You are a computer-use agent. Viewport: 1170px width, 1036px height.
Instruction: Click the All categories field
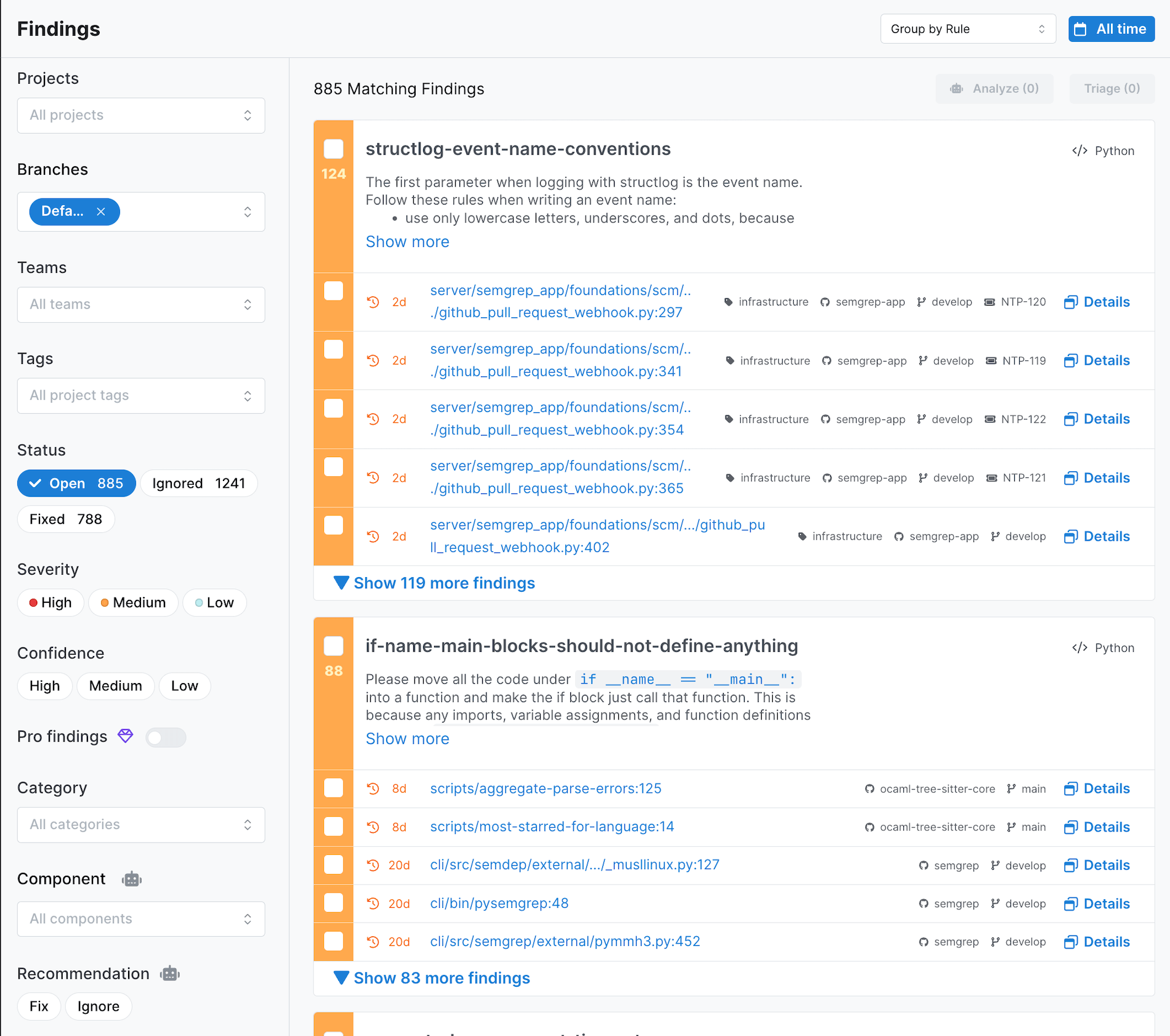point(141,825)
